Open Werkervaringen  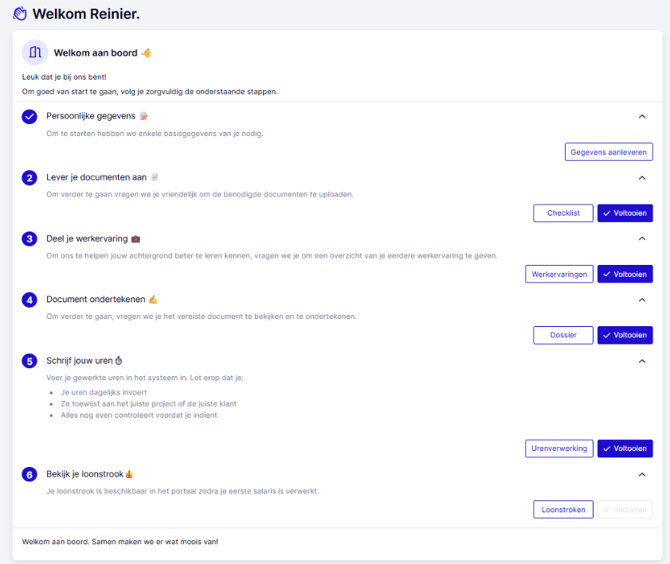(x=559, y=274)
